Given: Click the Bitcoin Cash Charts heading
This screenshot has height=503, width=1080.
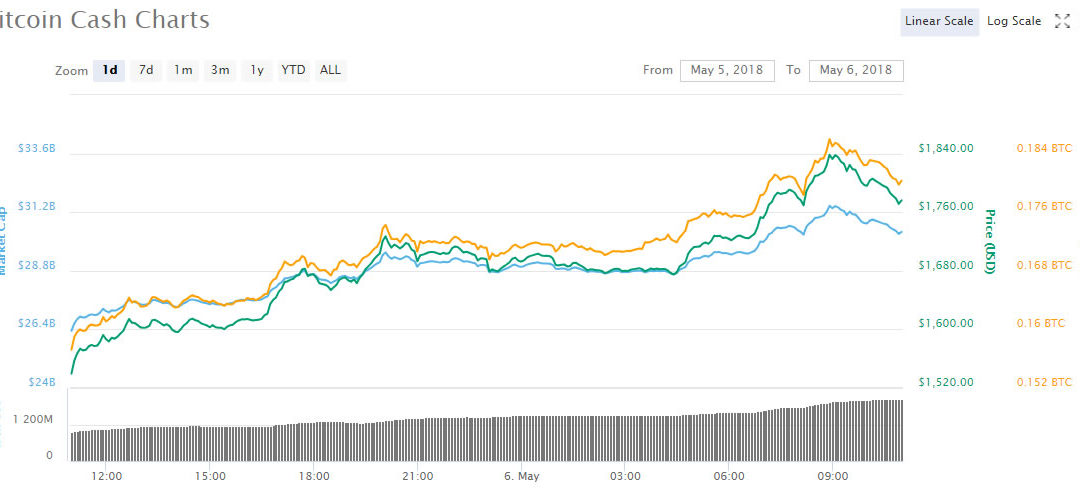Looking at the screenshot, I should pyautogui.click(x=105, y=20).
